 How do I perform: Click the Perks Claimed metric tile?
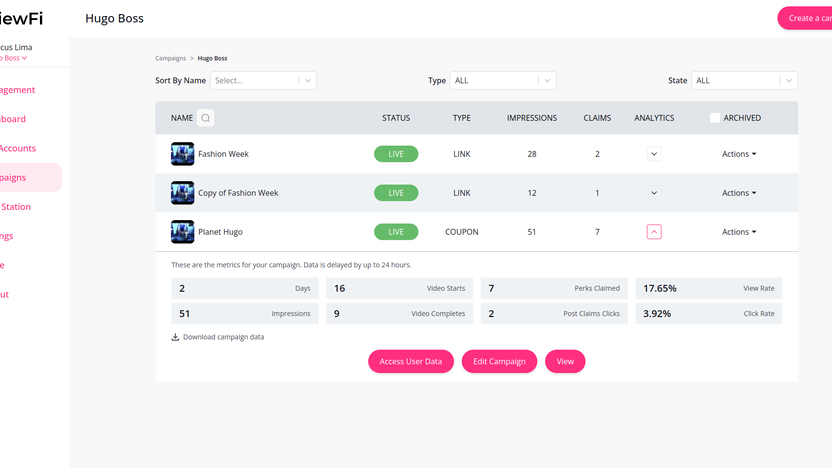[x=554, y=288]
